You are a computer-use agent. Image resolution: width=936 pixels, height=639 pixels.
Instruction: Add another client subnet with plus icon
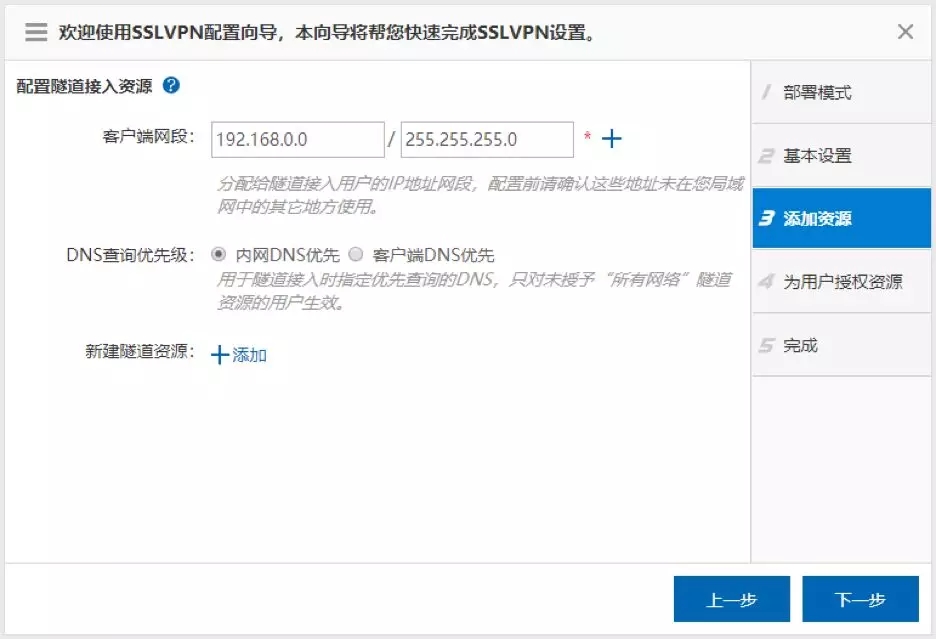click(611, 139)
